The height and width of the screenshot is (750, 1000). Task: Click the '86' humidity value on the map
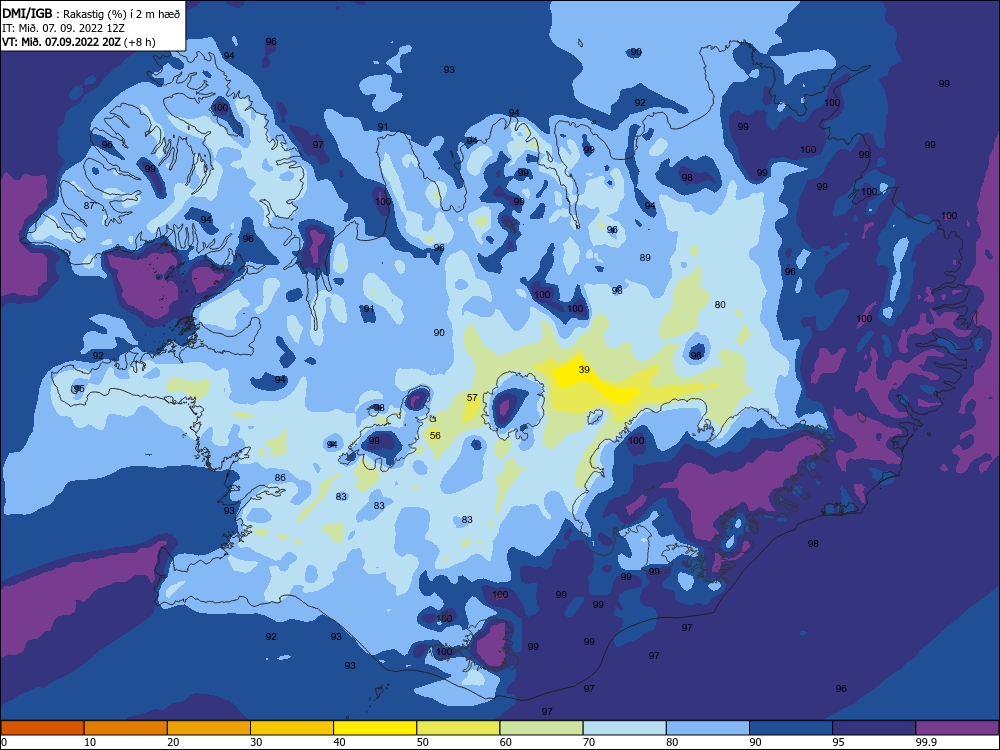(280, 478)
